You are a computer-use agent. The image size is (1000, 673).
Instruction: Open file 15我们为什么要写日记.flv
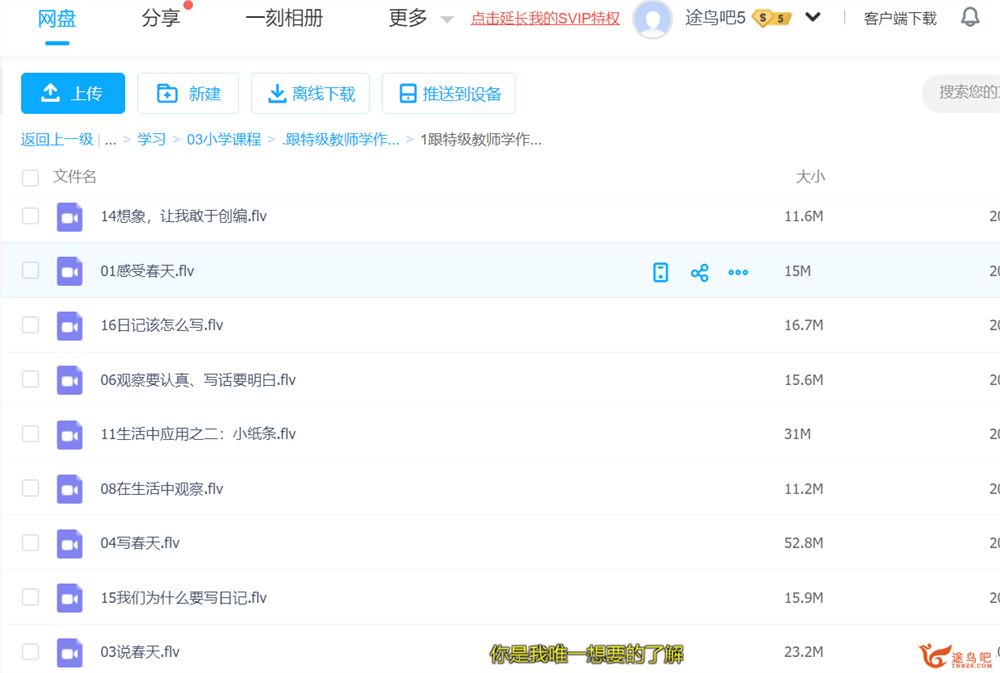(184, 598)
